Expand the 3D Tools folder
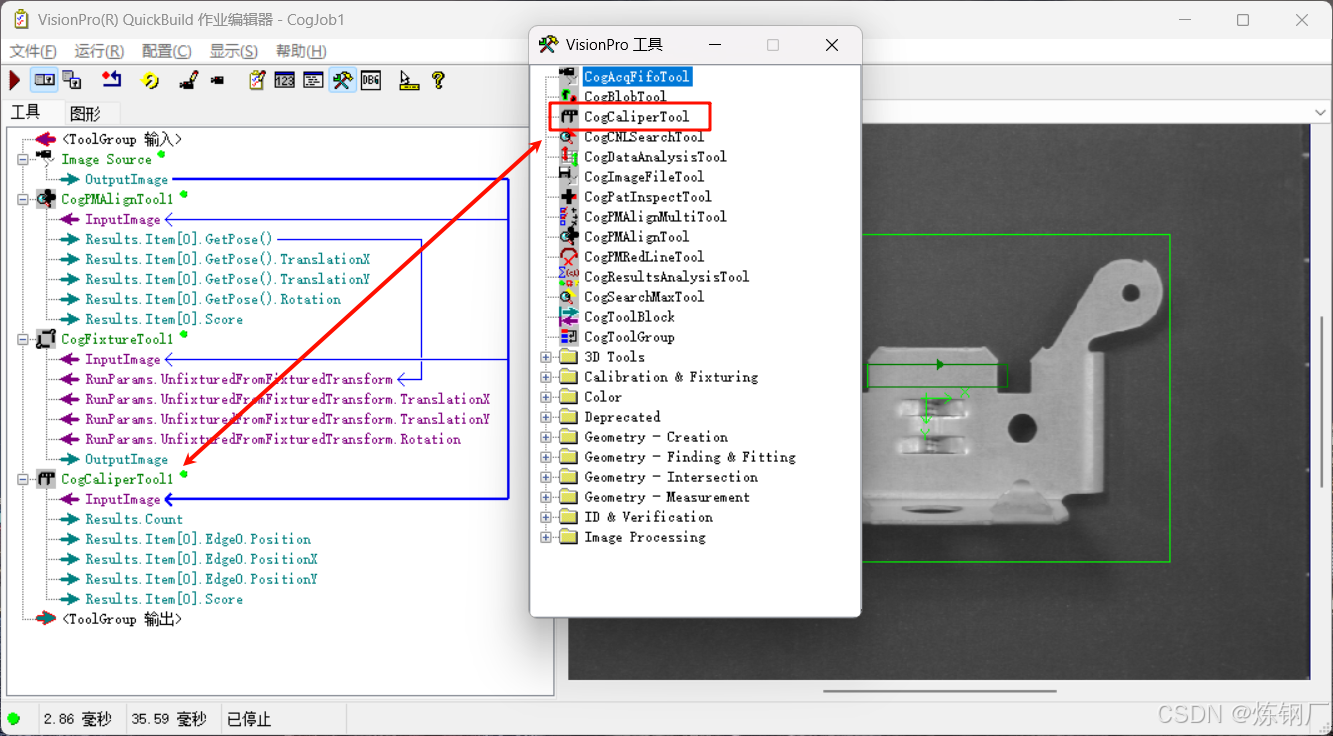The width and height of the screenshot is (1333, 736). tap(545, 357)
